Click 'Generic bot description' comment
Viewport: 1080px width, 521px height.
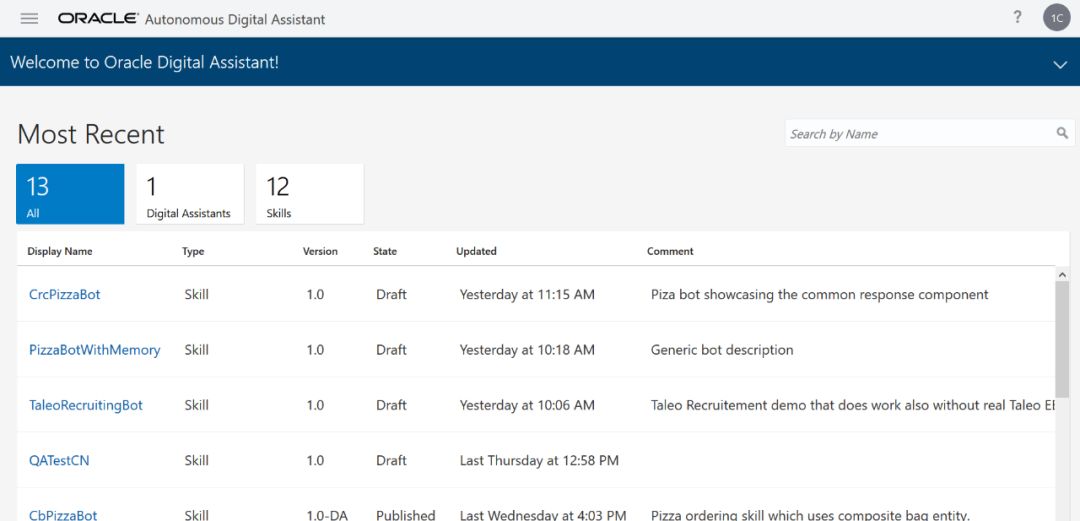[x=722, y=350]
